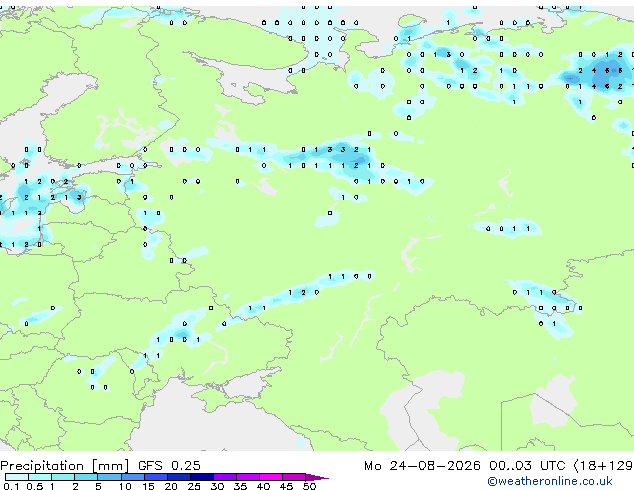Click the purple arrow tip above 50
634x490 pixels.
[317, 477]
